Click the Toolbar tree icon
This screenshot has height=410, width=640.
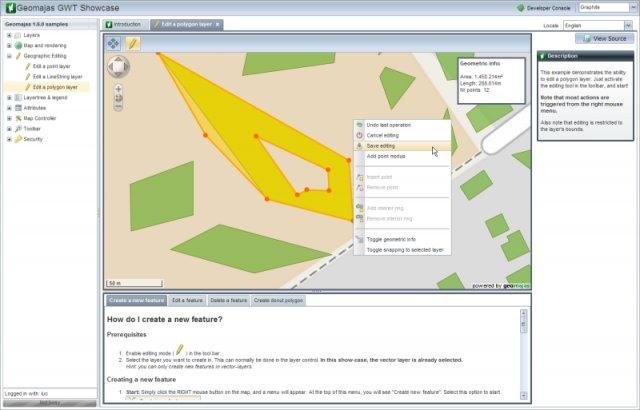(x=18, y=129)
